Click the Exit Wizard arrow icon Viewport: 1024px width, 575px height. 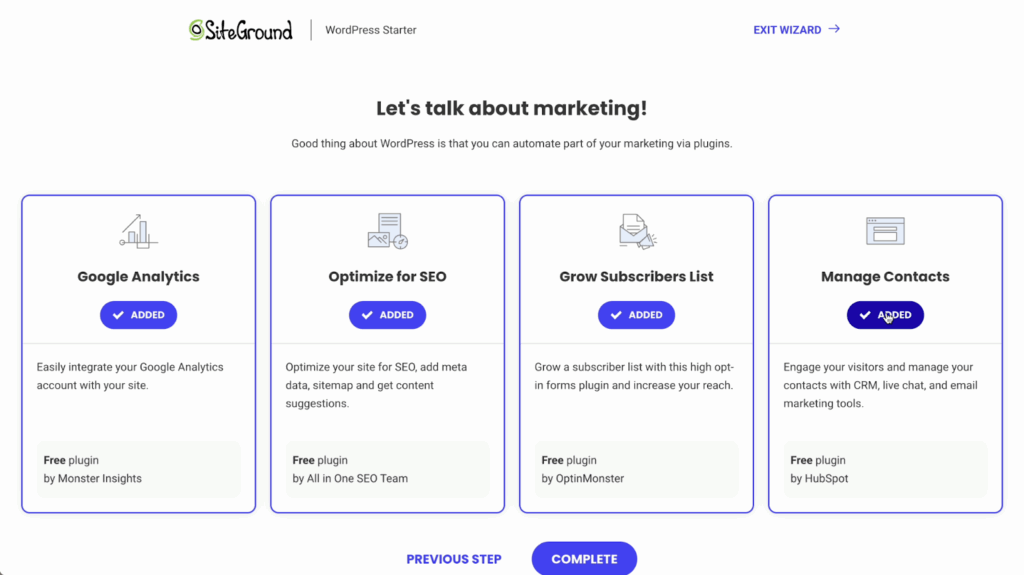click(x=834, y=30)
